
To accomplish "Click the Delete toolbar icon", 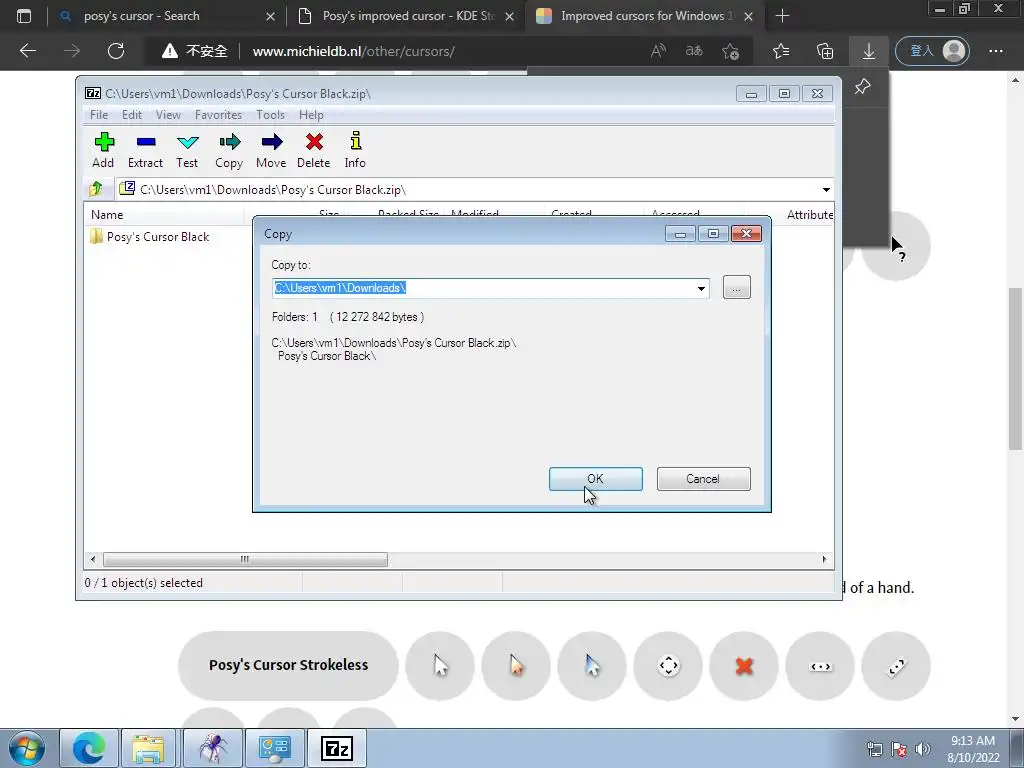I will tap(313, 150).
